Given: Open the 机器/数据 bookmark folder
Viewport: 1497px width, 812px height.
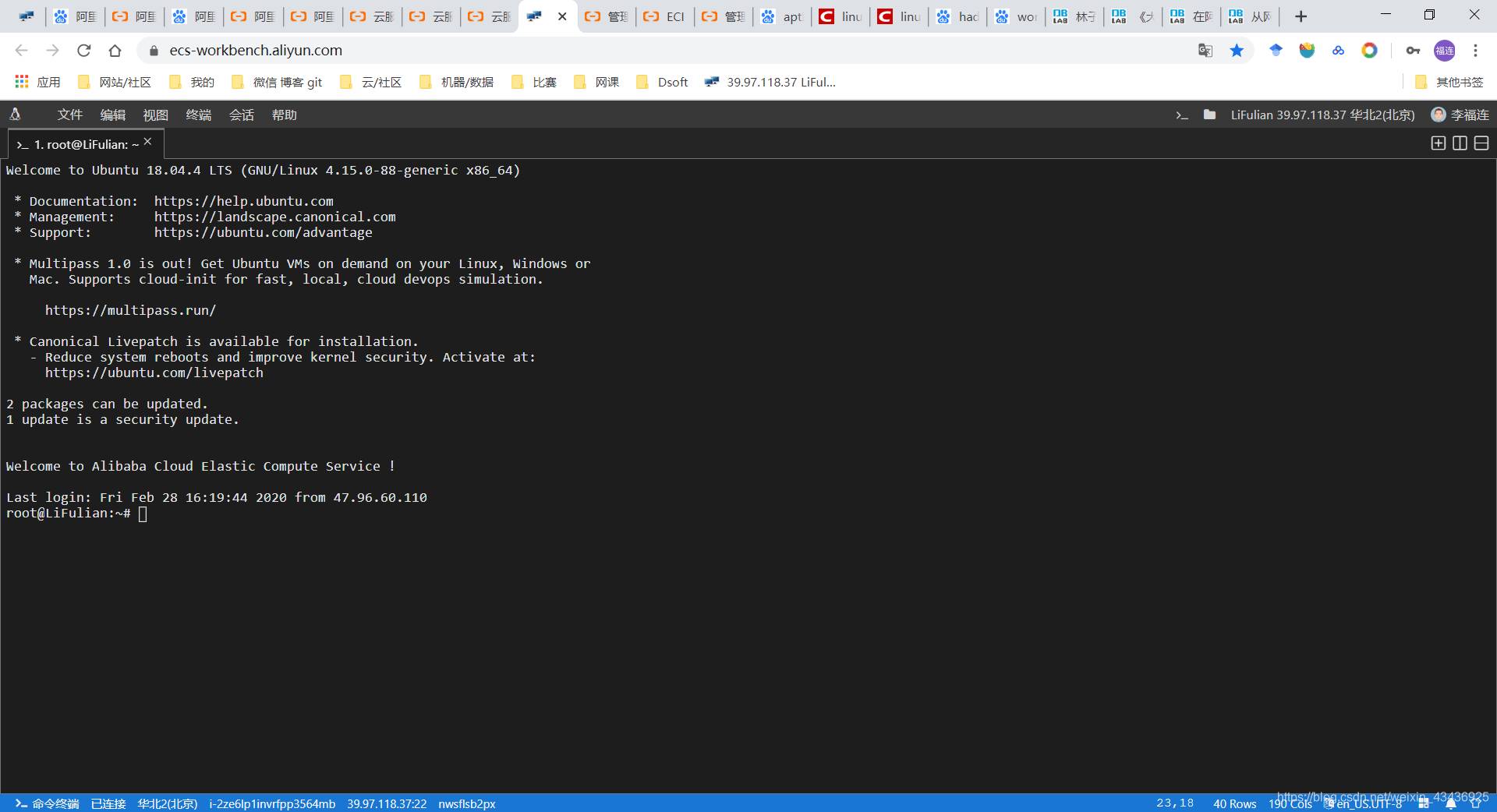Looking at the screenshot, I should pos(456,82).
